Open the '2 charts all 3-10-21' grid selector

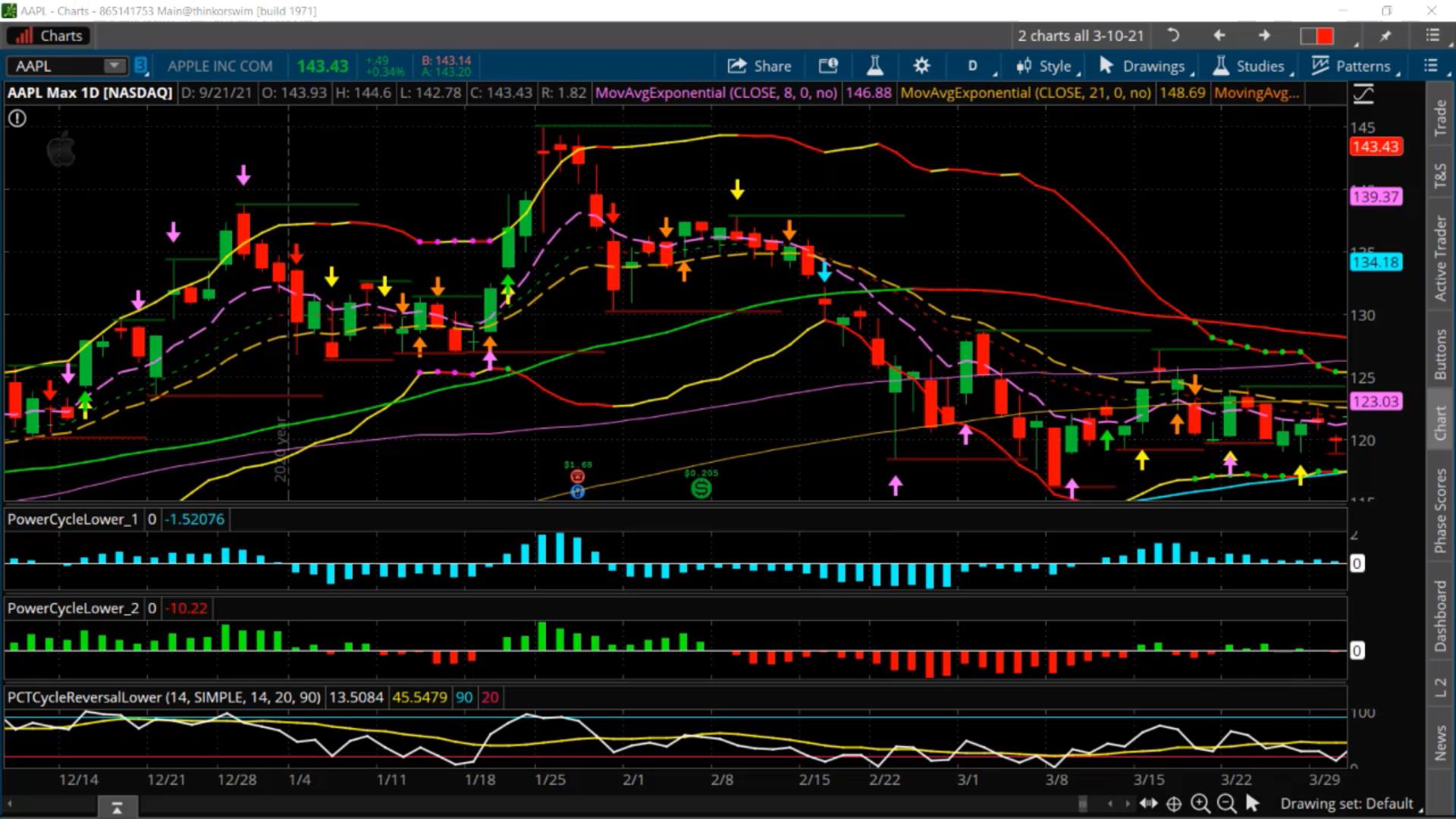1081,36
